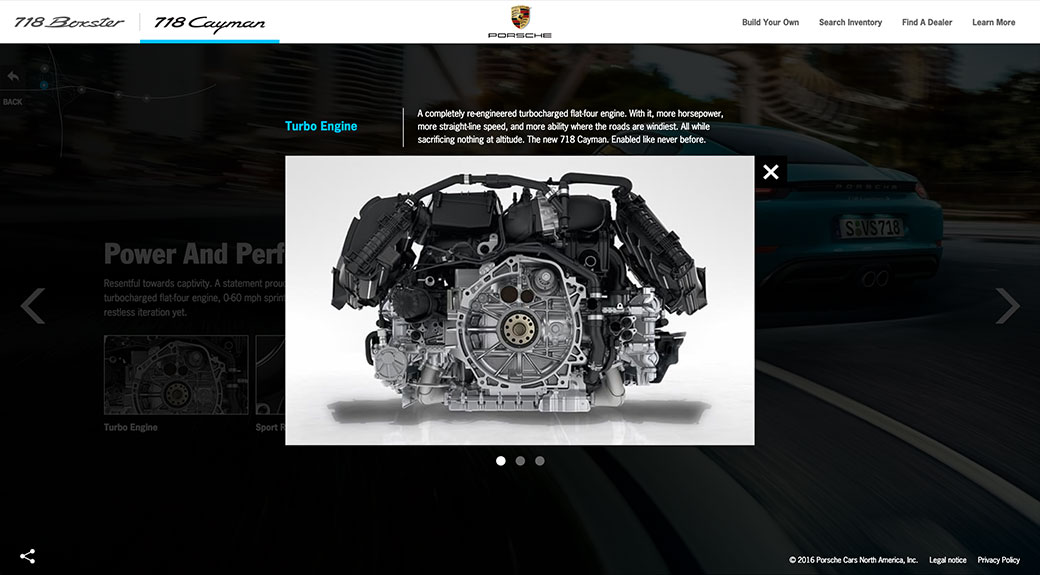
Task: Click the dimmed Turbo Engine thumbnail caption
Action: tap(131, 427)
